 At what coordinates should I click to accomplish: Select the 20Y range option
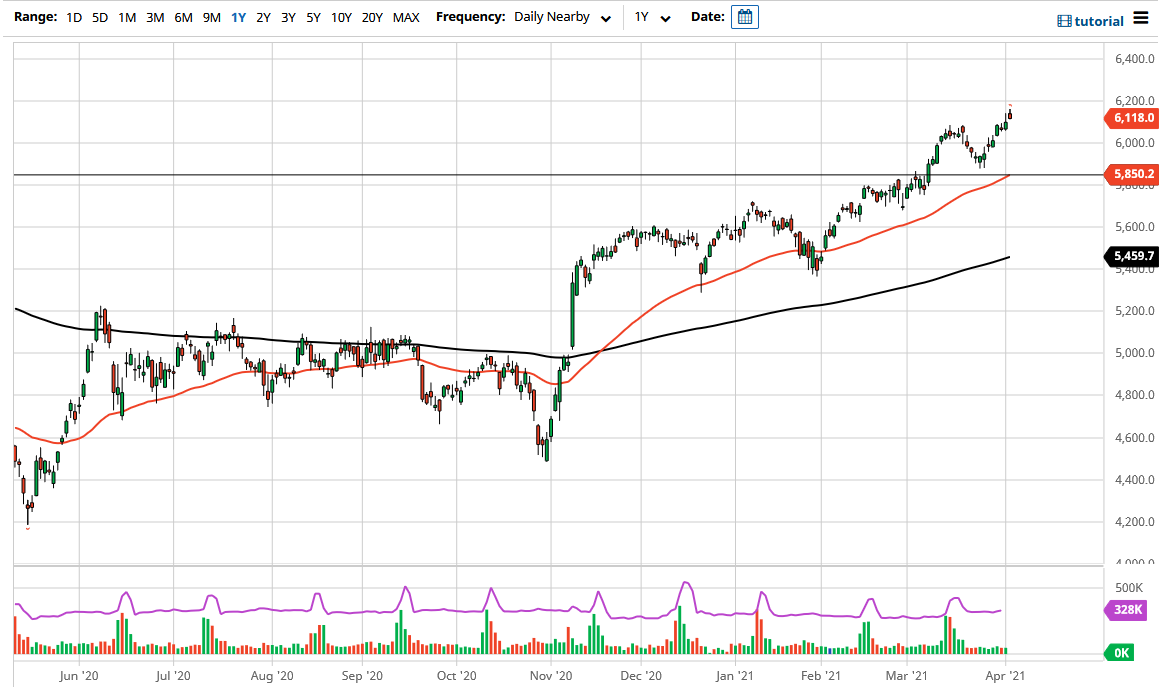pos(369,17)
